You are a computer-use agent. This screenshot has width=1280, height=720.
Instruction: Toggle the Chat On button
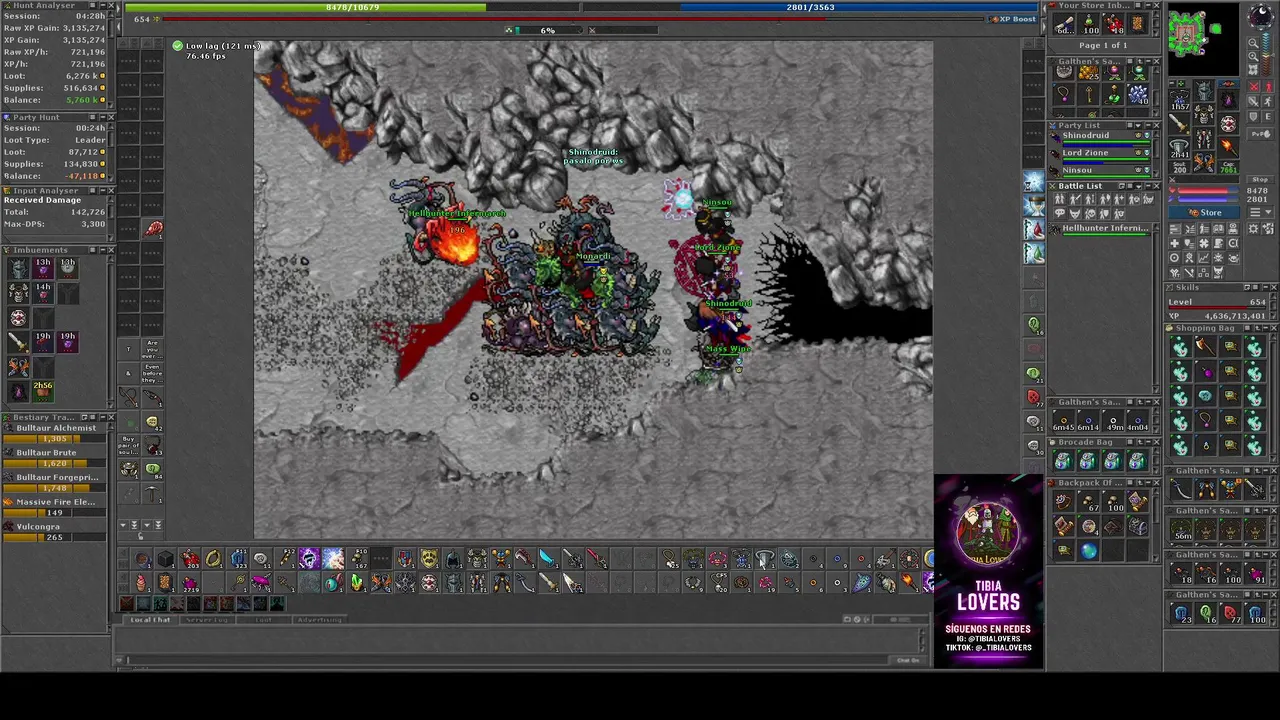tap(908, 660)
